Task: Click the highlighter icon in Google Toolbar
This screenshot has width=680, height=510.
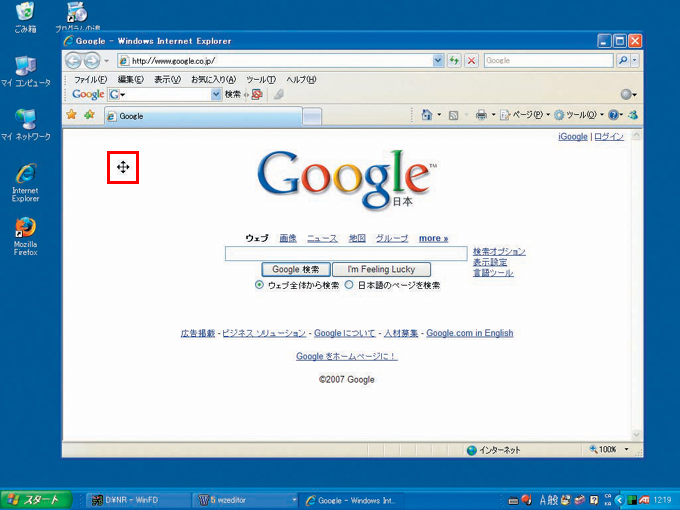Action: tap(279, 94)
